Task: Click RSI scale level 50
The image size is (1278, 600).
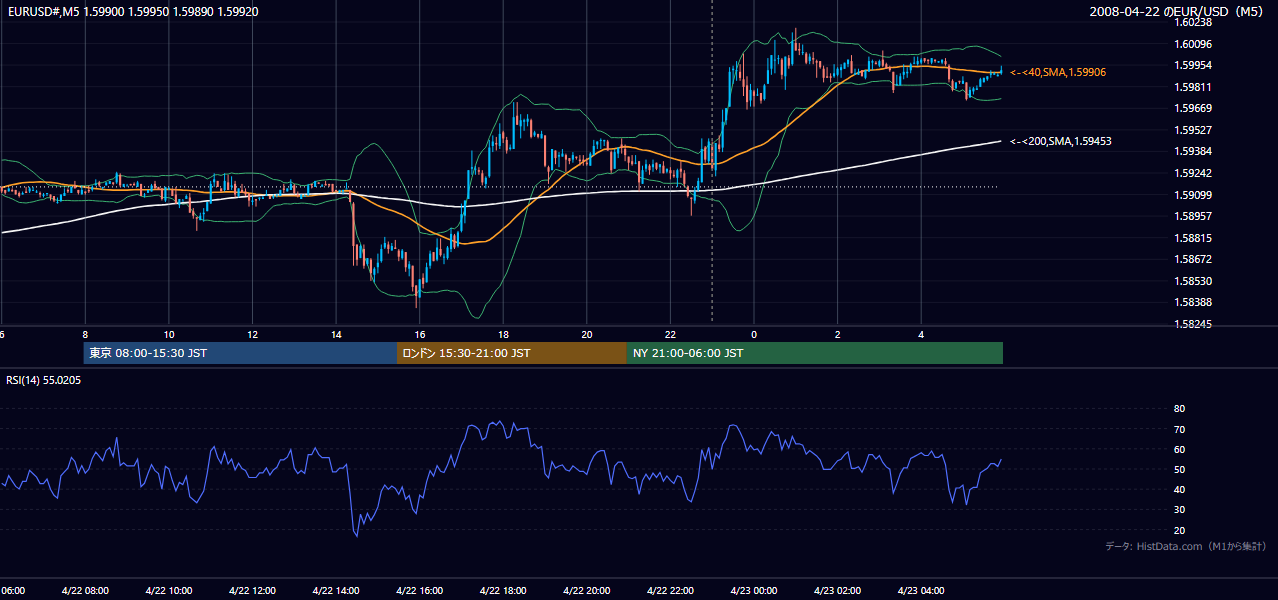Action: point(1179,469)
